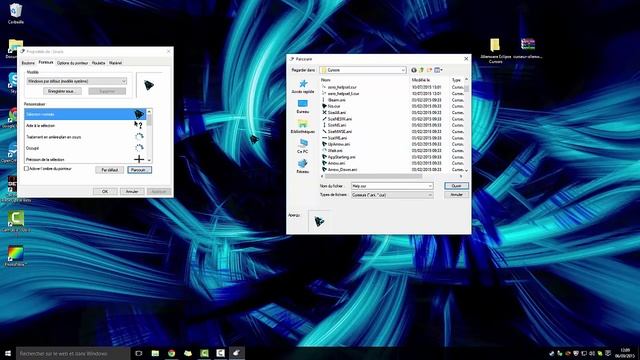The height and width of the screenshot is (360, 640).
Task: Click Ouvrir in Parcourir dialog
Action: [x=456, y=186]
